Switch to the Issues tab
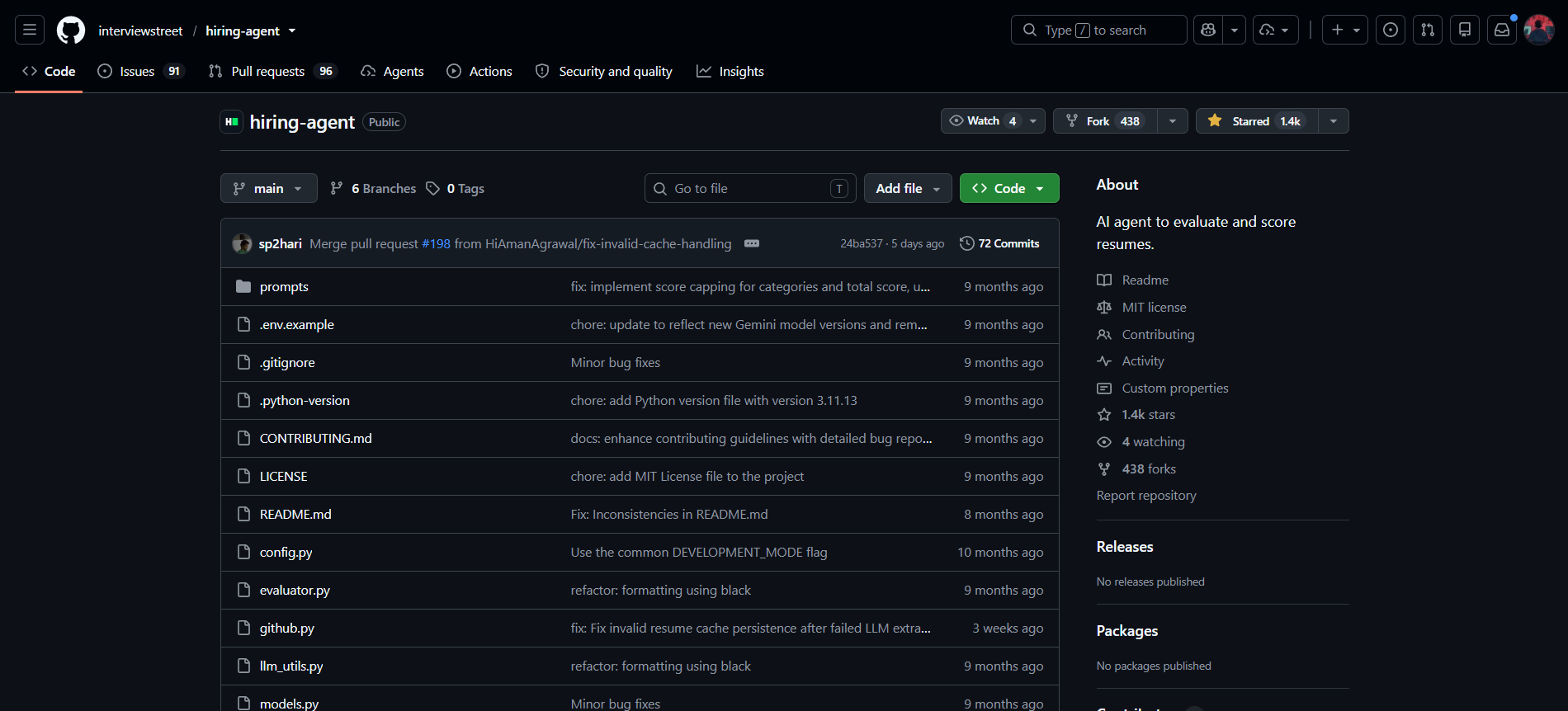The height and width of the screenshot is (711, 1568). coord(141,72)
